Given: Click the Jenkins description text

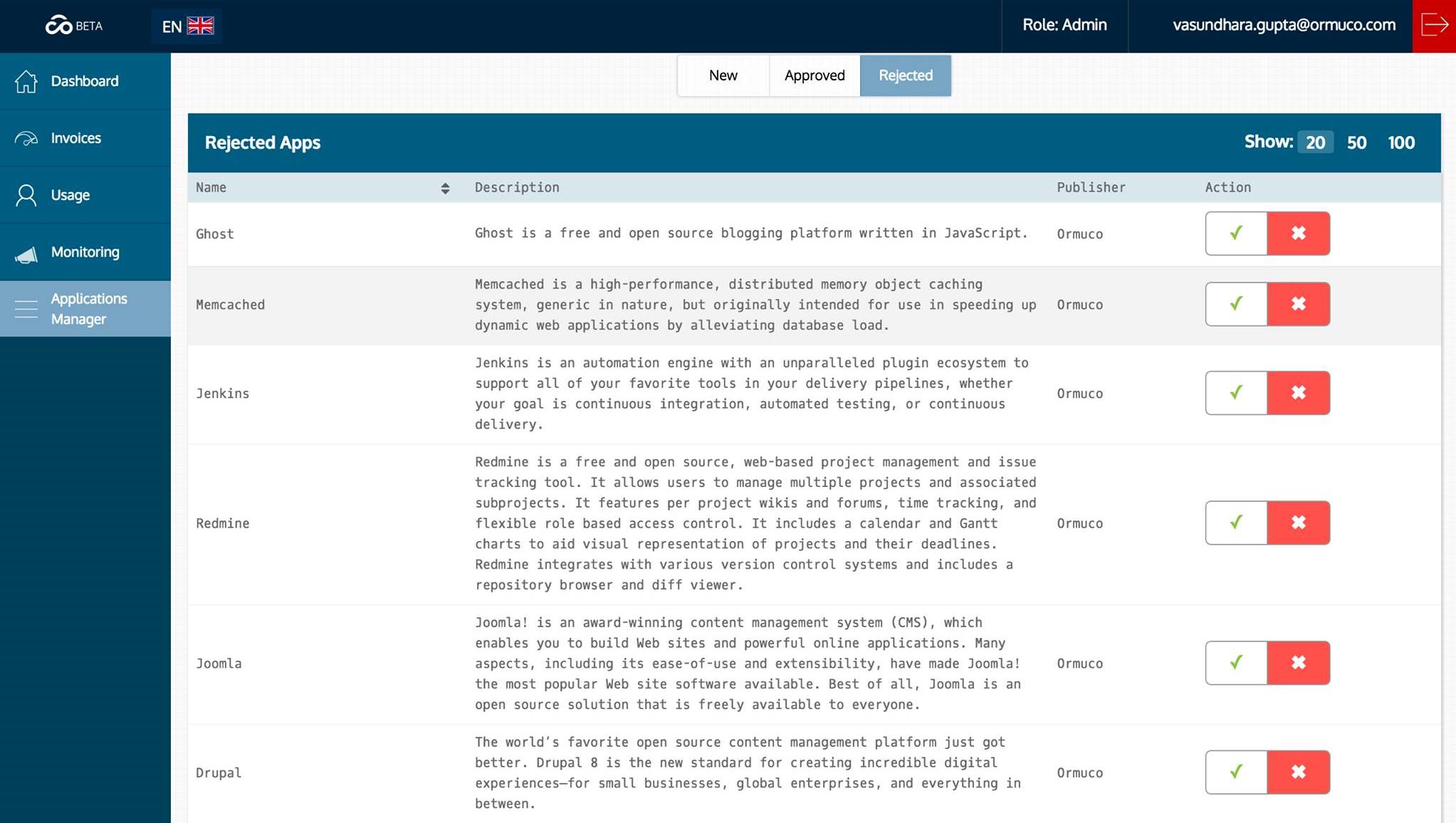Looking at the screenshot, I should click(752, 394).
